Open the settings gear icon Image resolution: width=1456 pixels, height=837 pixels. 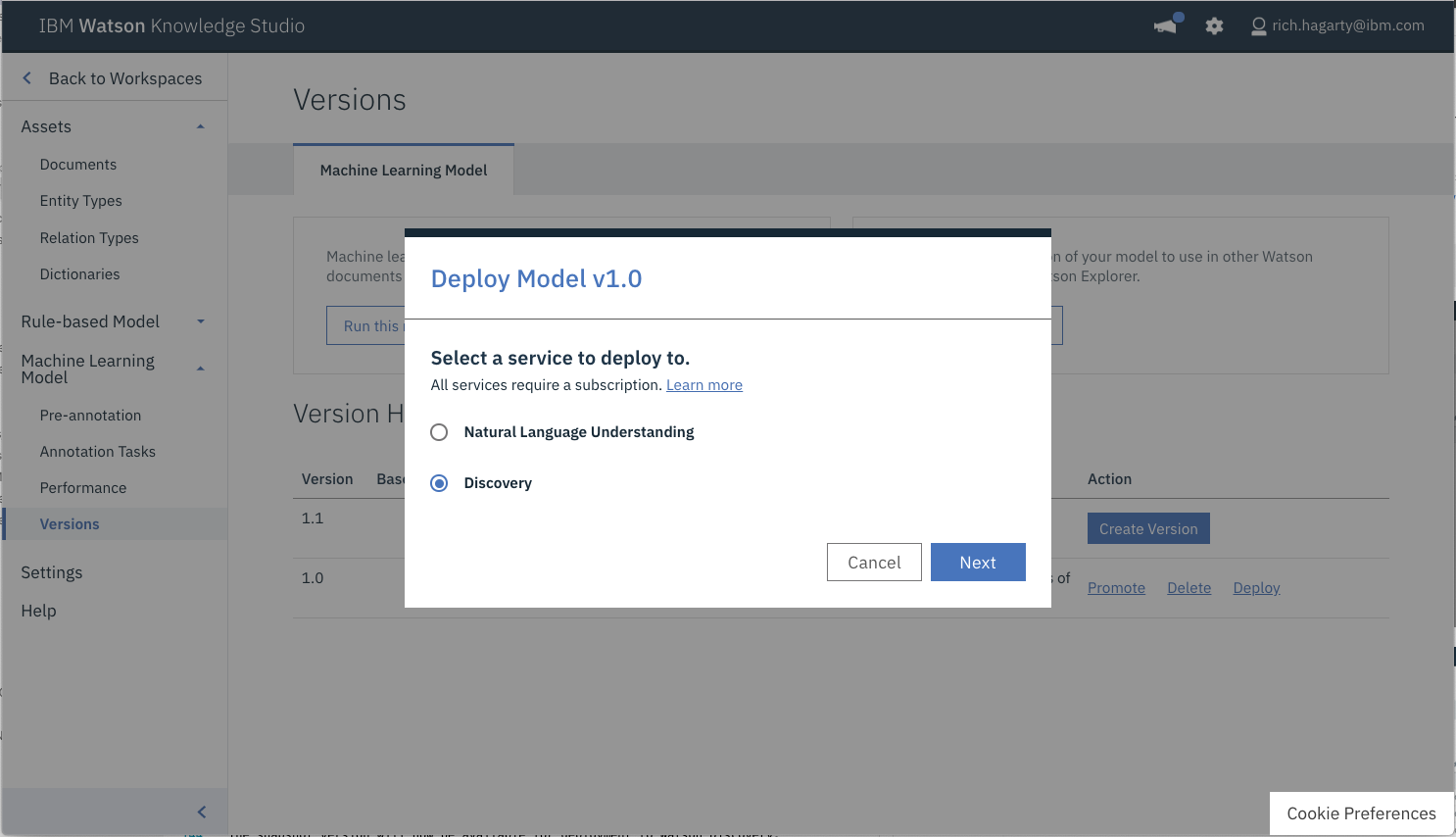coord(1214,26)
